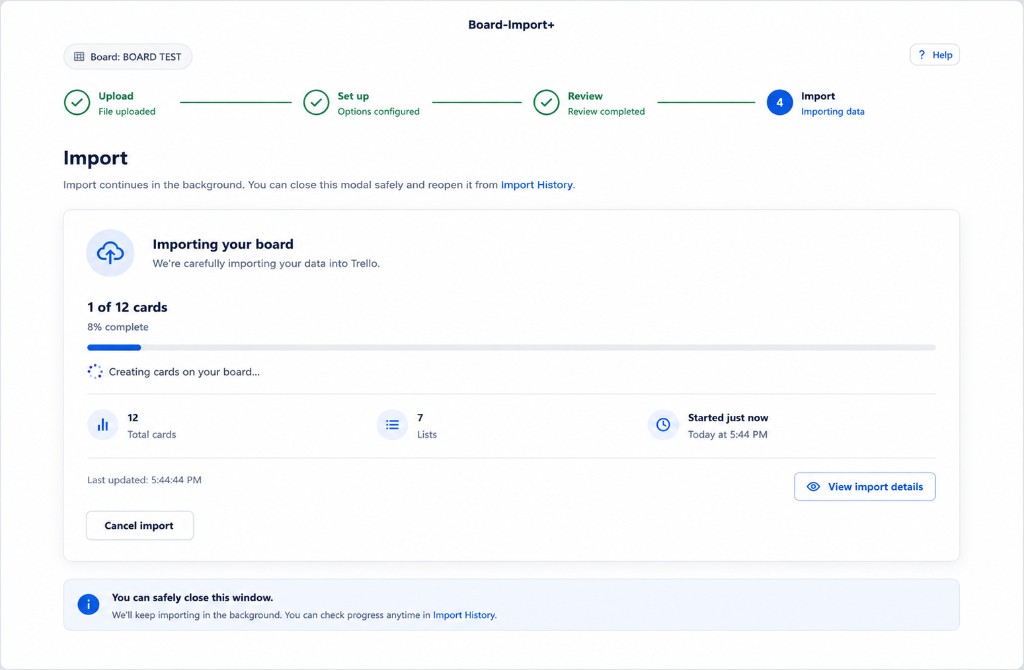Select the Review step label

[x=585, y=96]
